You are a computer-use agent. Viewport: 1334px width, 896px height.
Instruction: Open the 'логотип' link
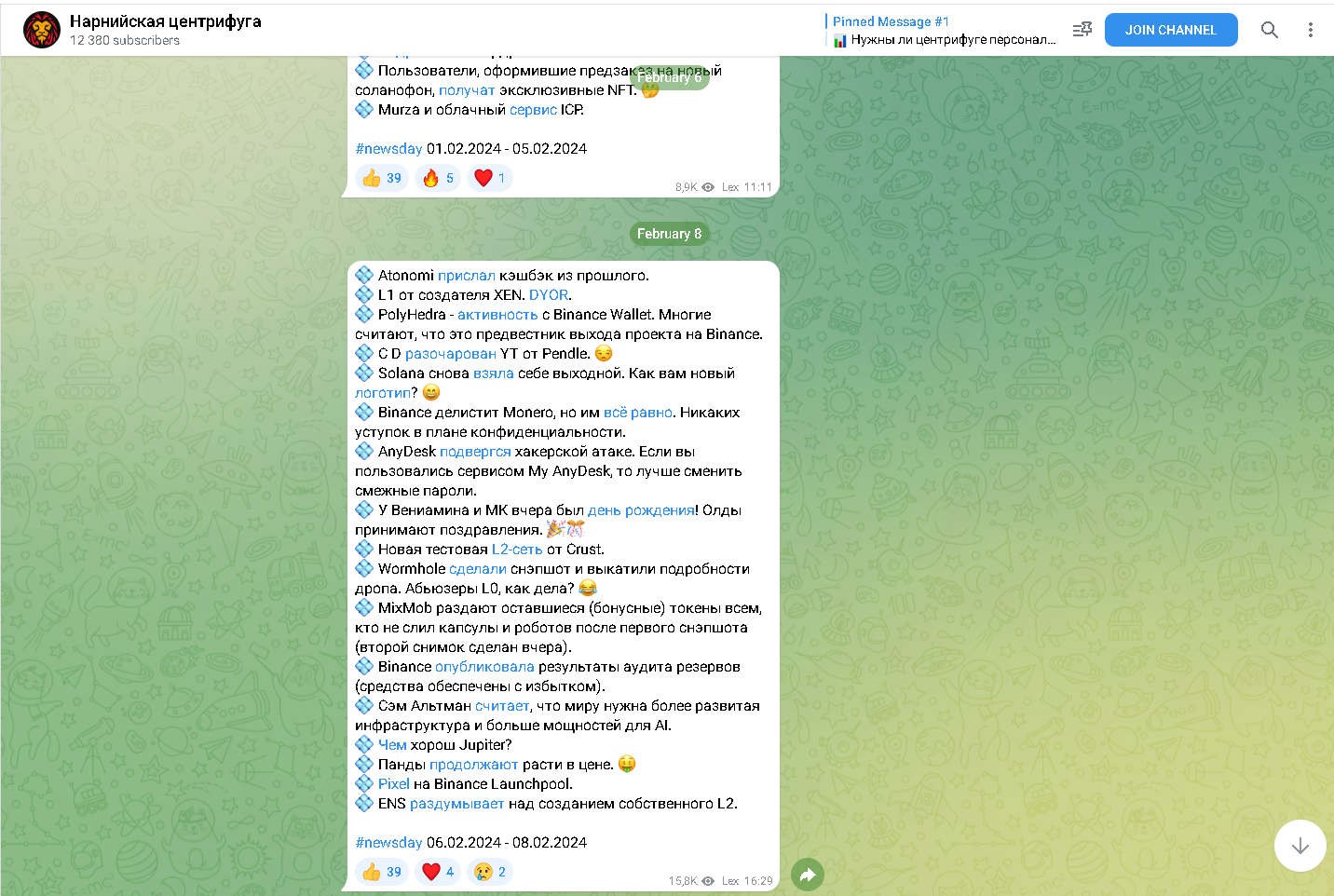(x=383, y=393)
